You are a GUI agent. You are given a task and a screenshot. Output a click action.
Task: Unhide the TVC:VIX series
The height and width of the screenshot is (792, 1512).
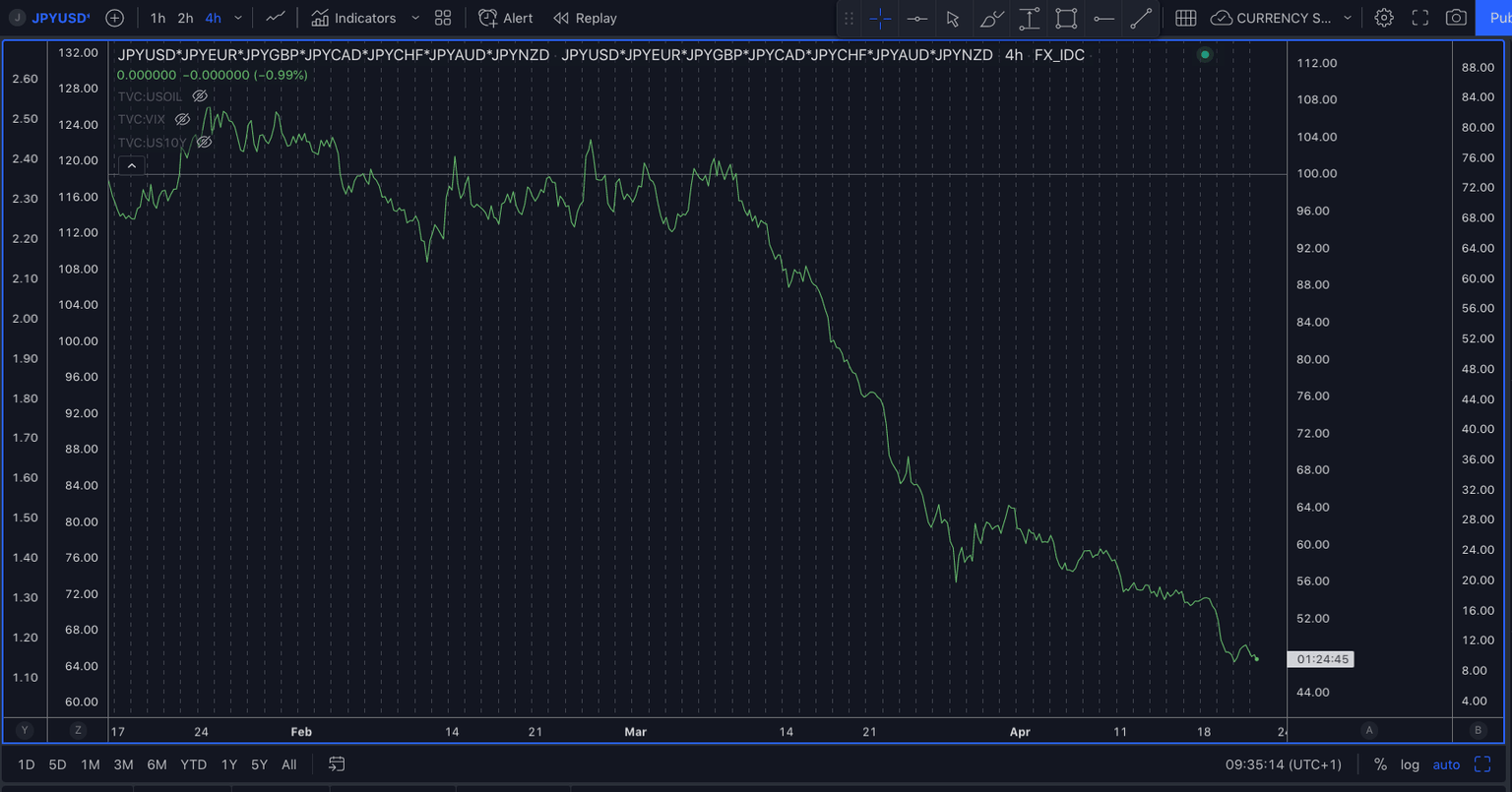pyautogui.click(x=182, y=119)
